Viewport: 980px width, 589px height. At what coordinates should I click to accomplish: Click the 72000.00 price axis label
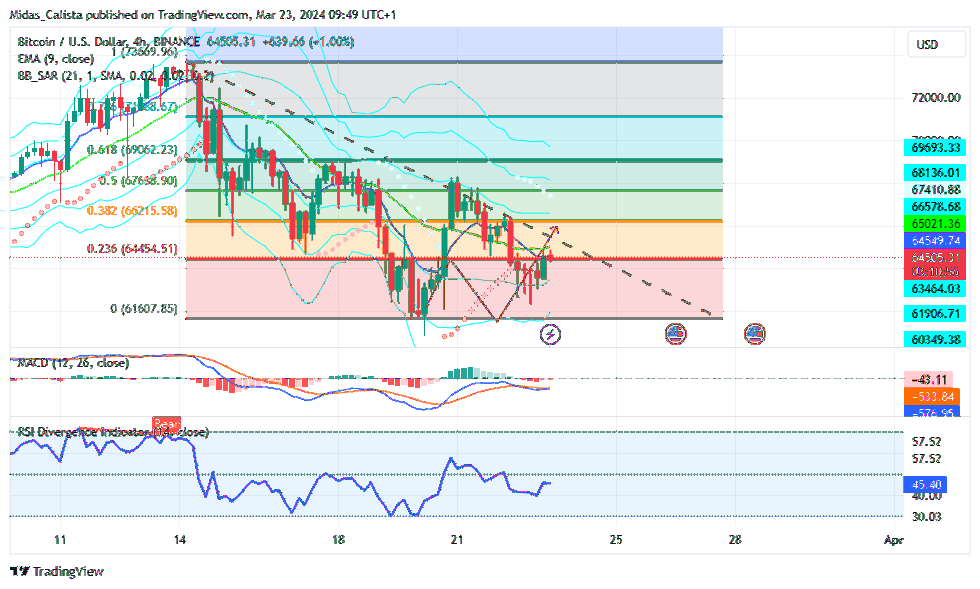click(936, 98)
